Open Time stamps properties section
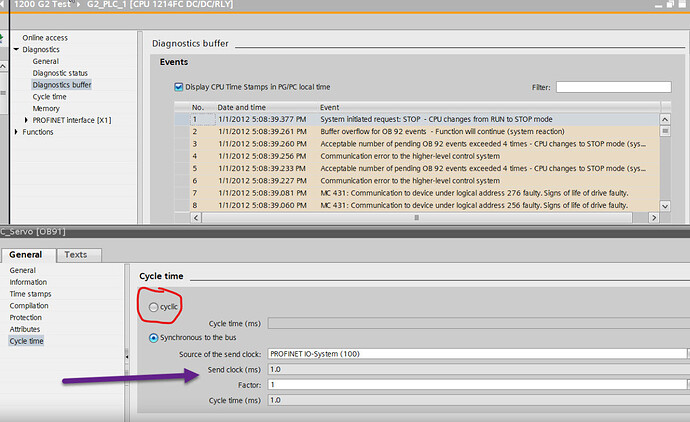This screenshot has width=690, height=422. [x=30, y=294]
